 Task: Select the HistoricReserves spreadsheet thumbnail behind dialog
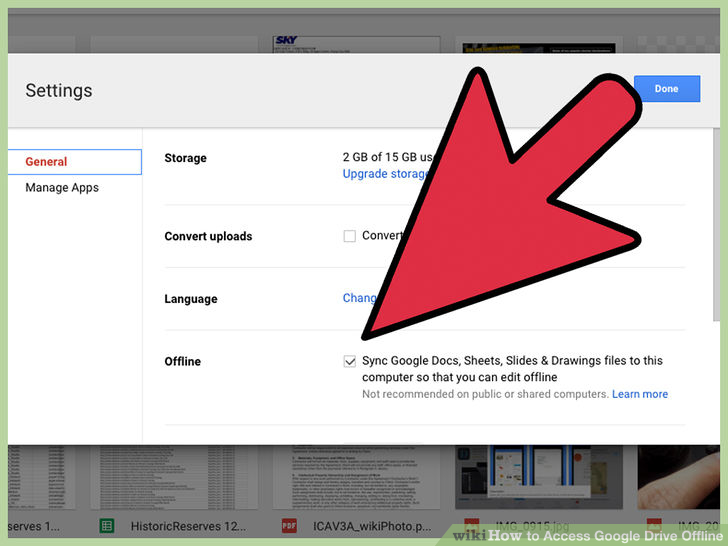point(174,477)
